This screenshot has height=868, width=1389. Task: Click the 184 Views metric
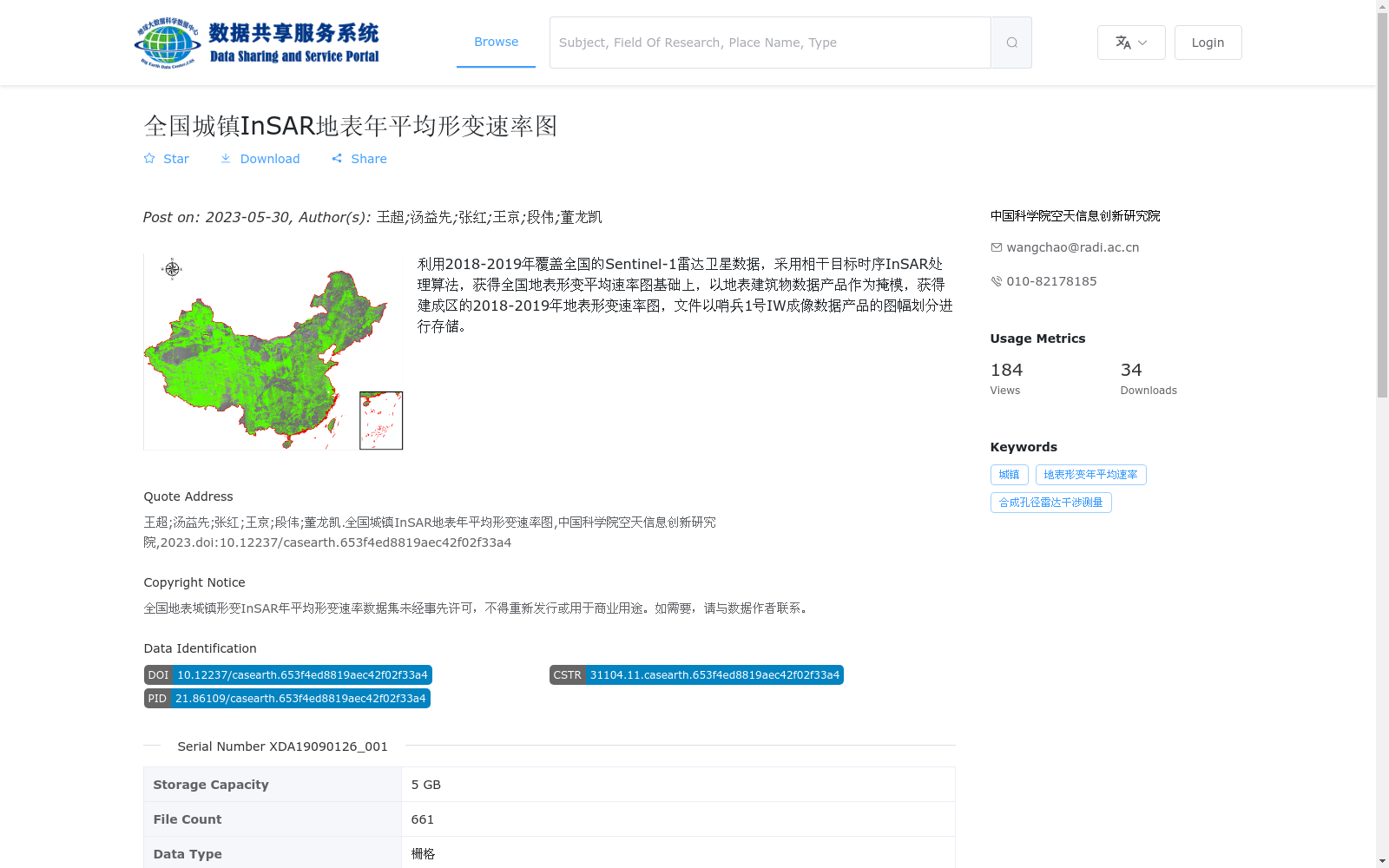tap(1007, 378)
